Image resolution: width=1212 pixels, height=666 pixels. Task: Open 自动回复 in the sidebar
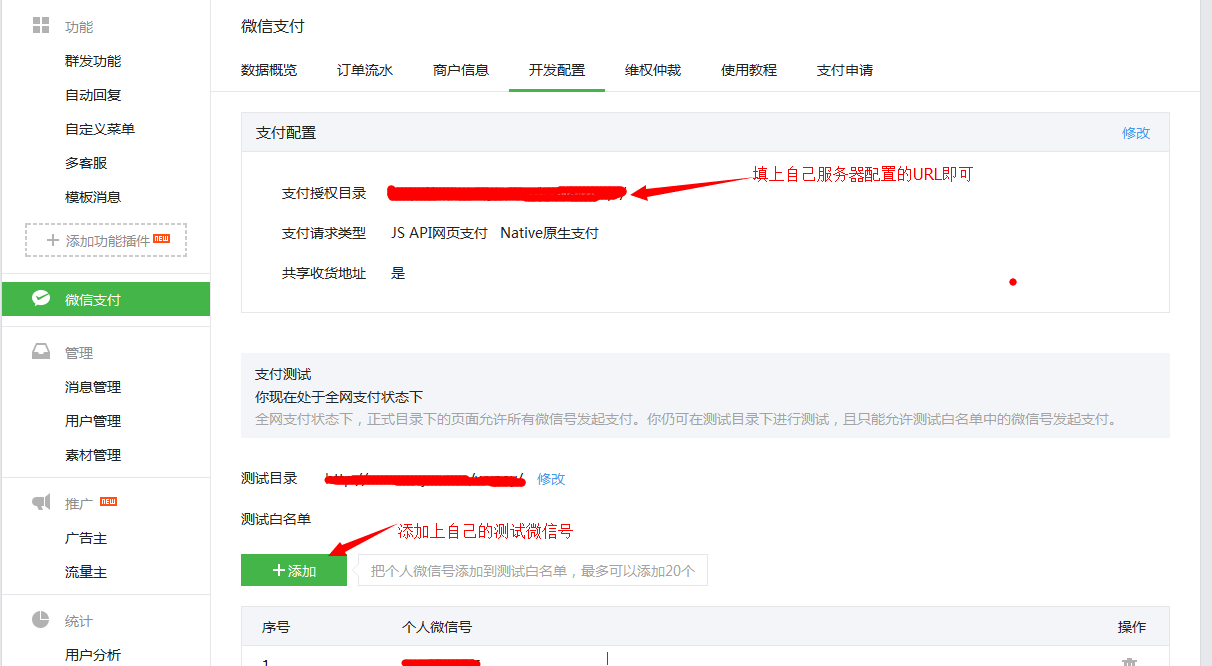tap(93, 95)
